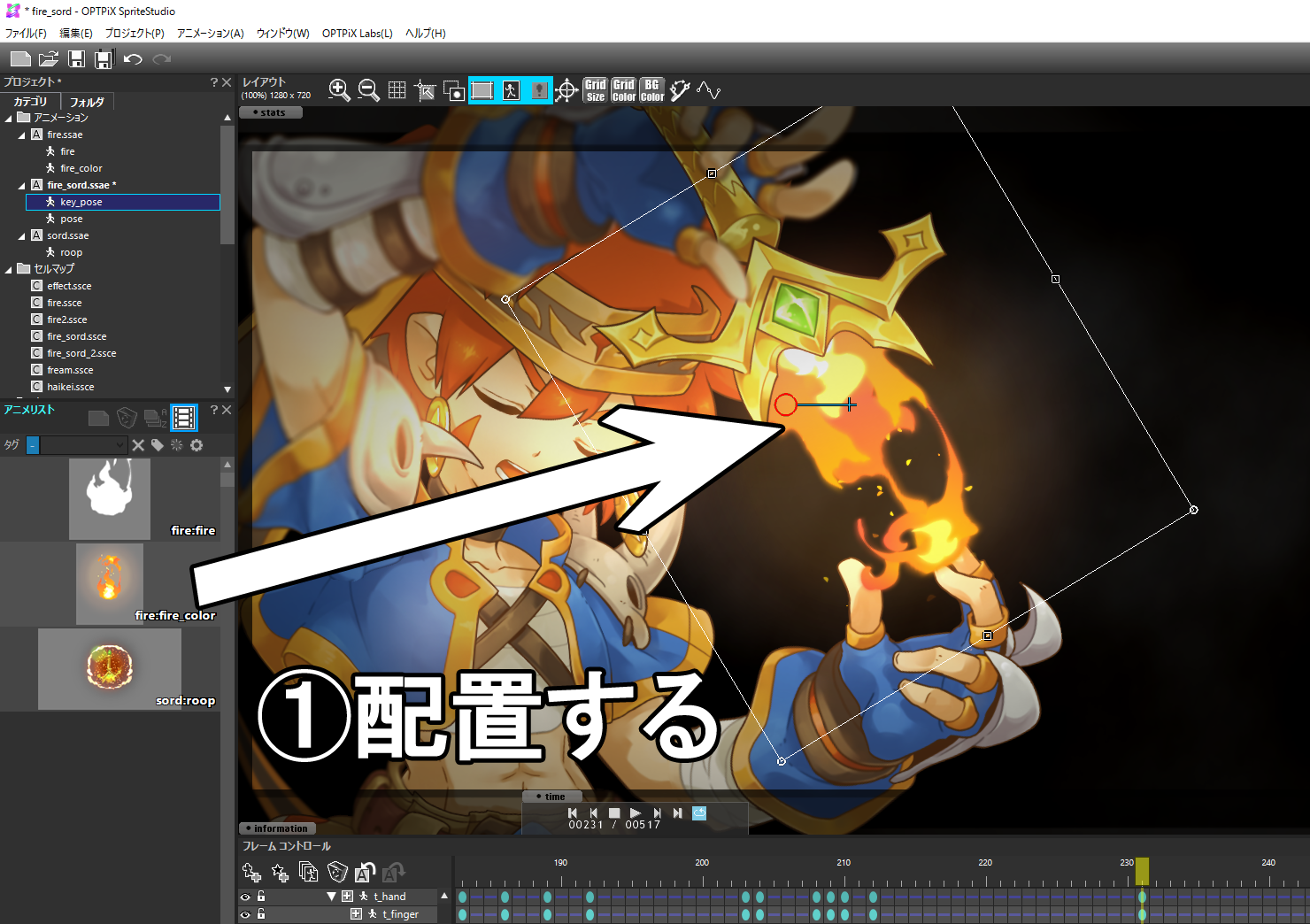Viewport: 1310px width, 924px height.
Task: Collapse the fire_sord.ssae node
Action: pos(22,186)
